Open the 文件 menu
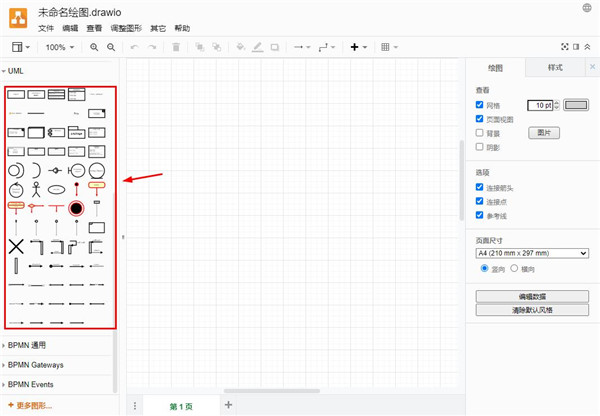Image resolution: width=600 pixels, height=416 pixels. (46, 28)
